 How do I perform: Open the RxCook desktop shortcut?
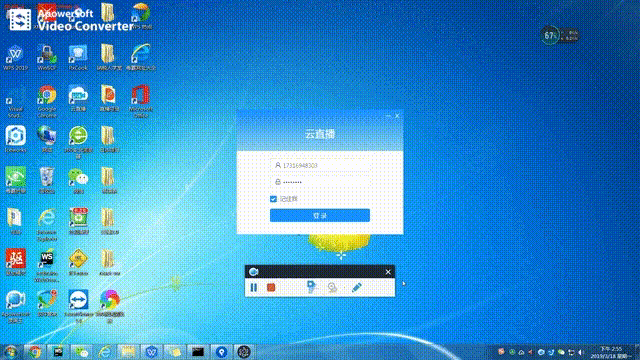(78, 58)
